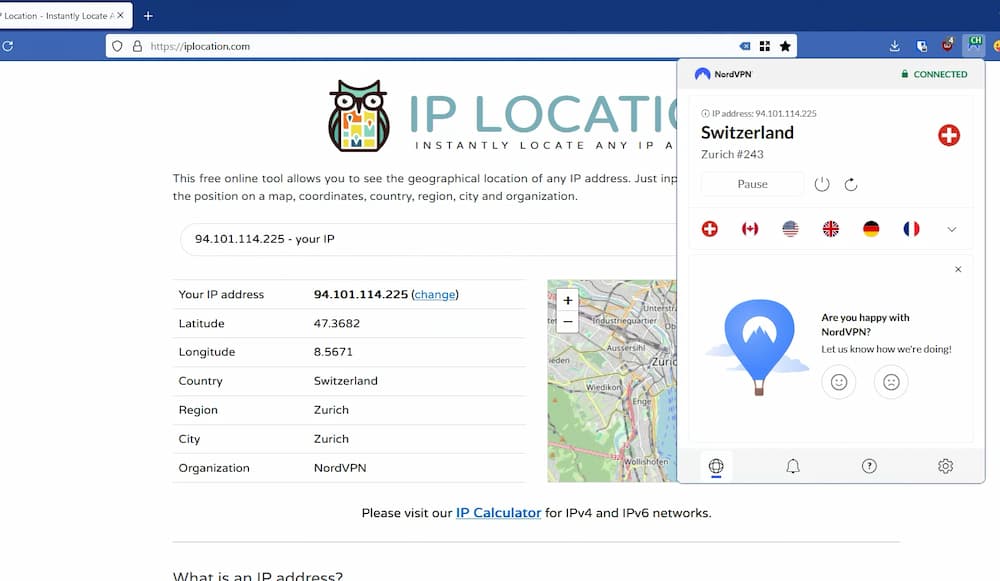Click the longitude value 8.5671
The image size is (1000, 581).
(333, 352)
